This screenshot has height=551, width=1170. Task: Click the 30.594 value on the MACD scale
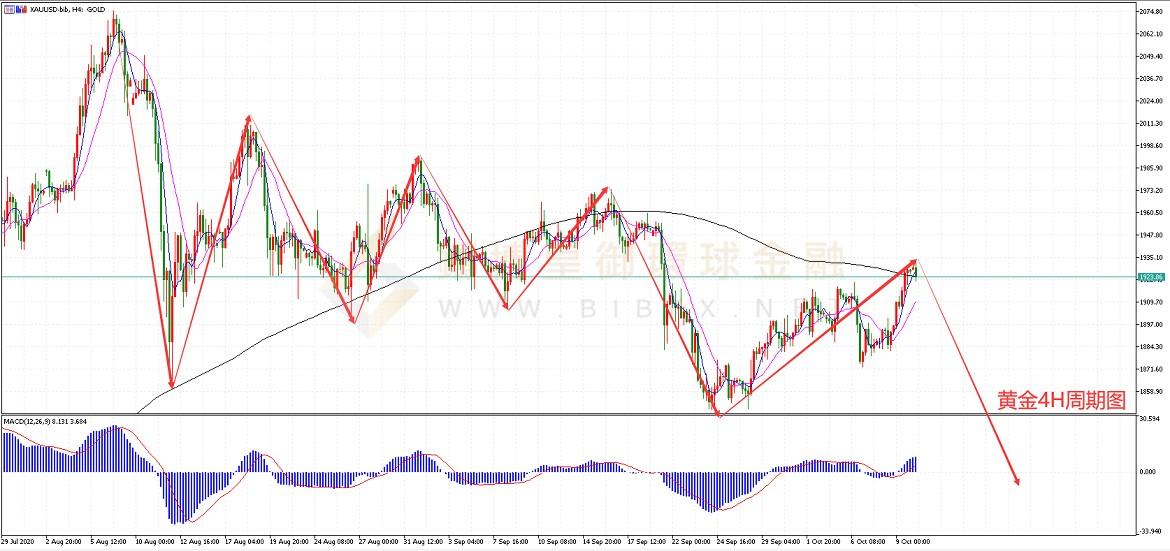tap(1149, 418)
